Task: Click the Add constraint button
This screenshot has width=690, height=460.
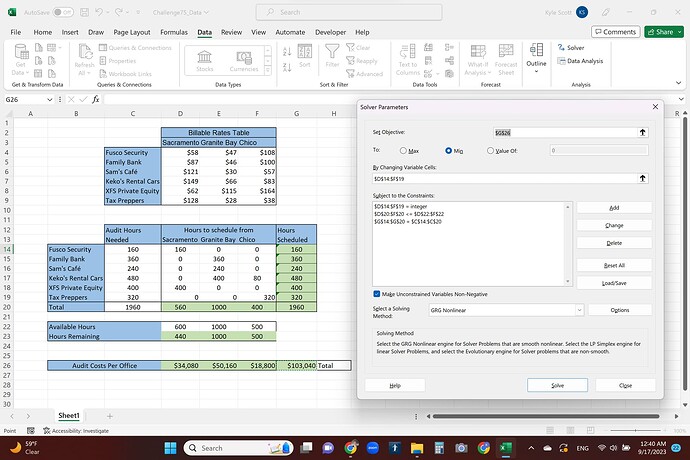Action: pos(614,208)
